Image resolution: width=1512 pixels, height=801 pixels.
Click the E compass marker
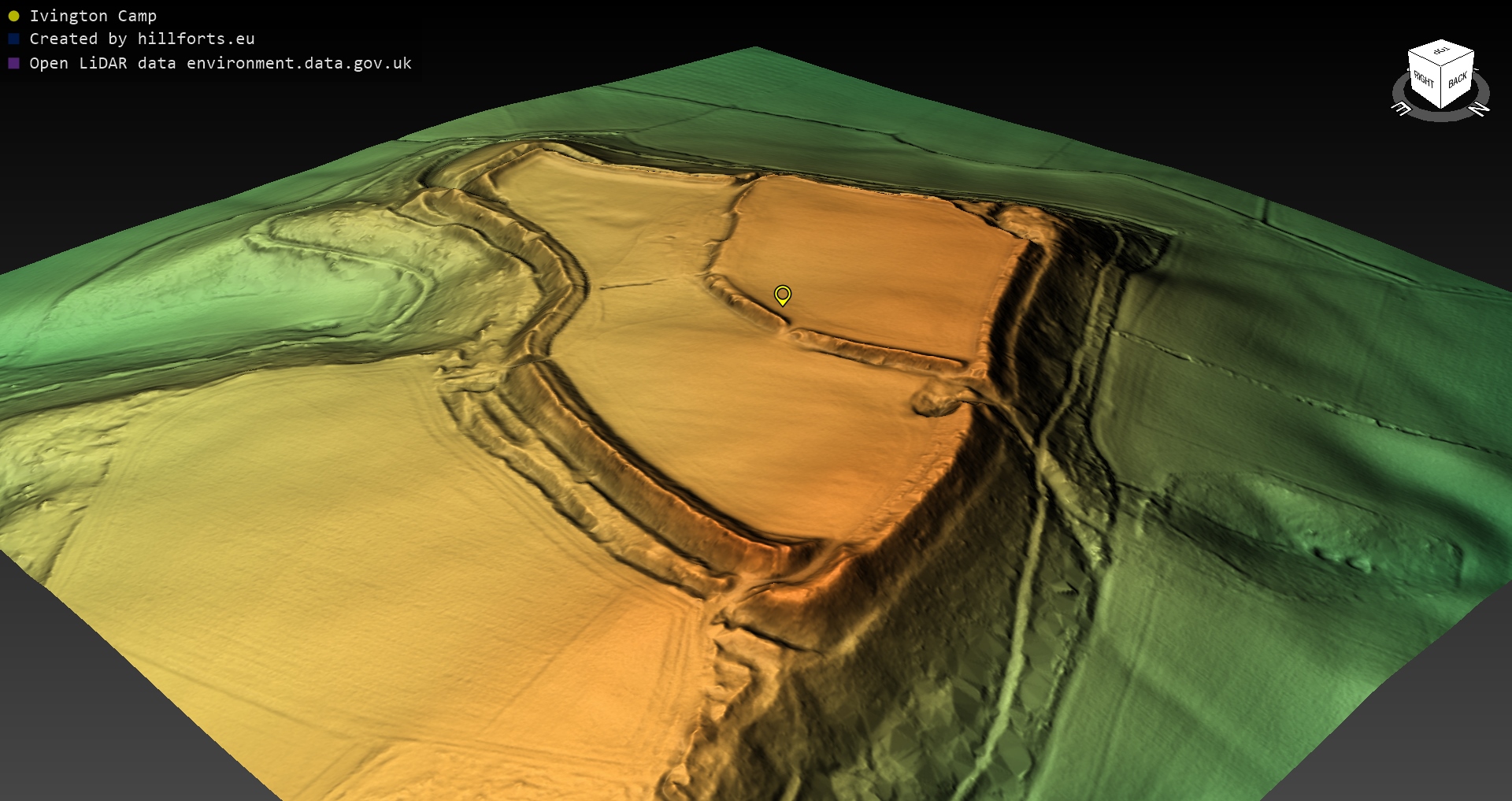(1402, 109)
